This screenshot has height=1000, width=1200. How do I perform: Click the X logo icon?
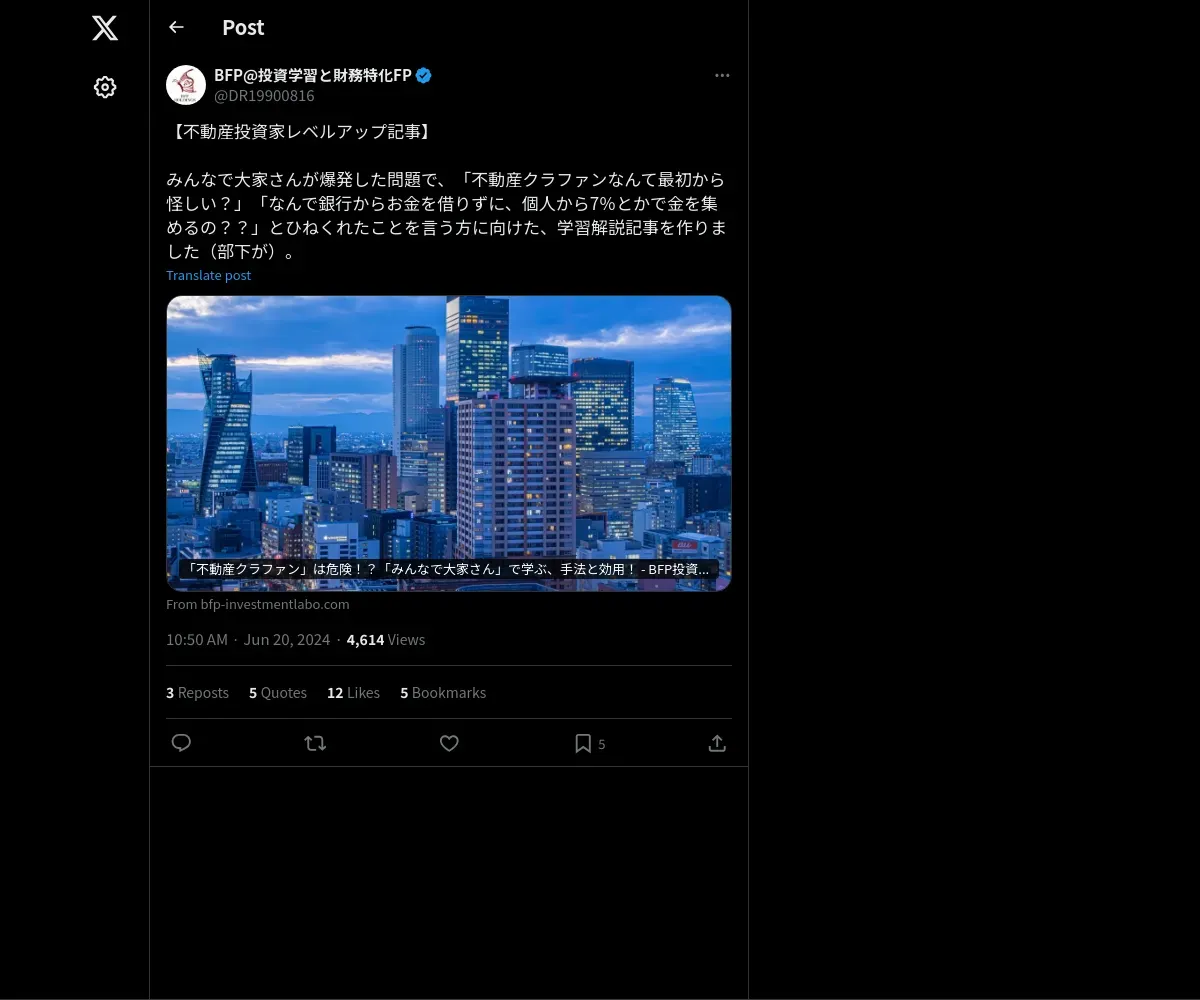[105, 28]
